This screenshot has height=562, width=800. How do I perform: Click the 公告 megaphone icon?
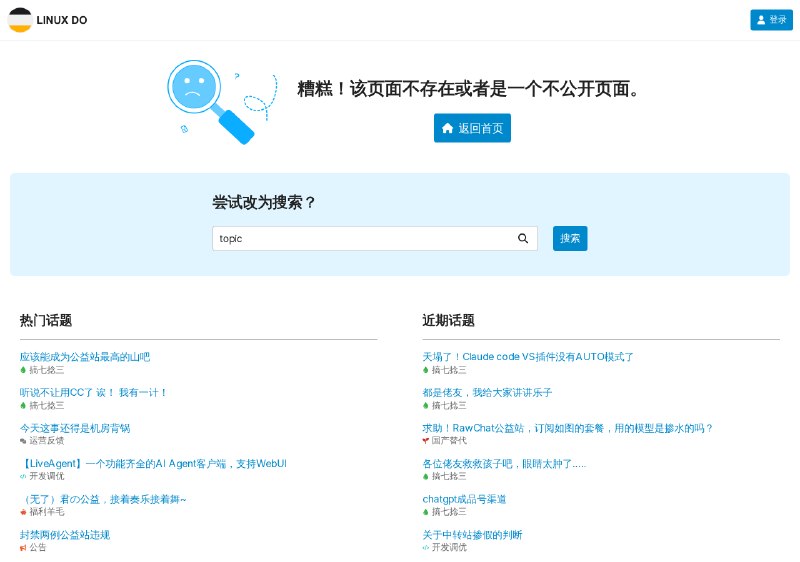(x=23, y=548)
